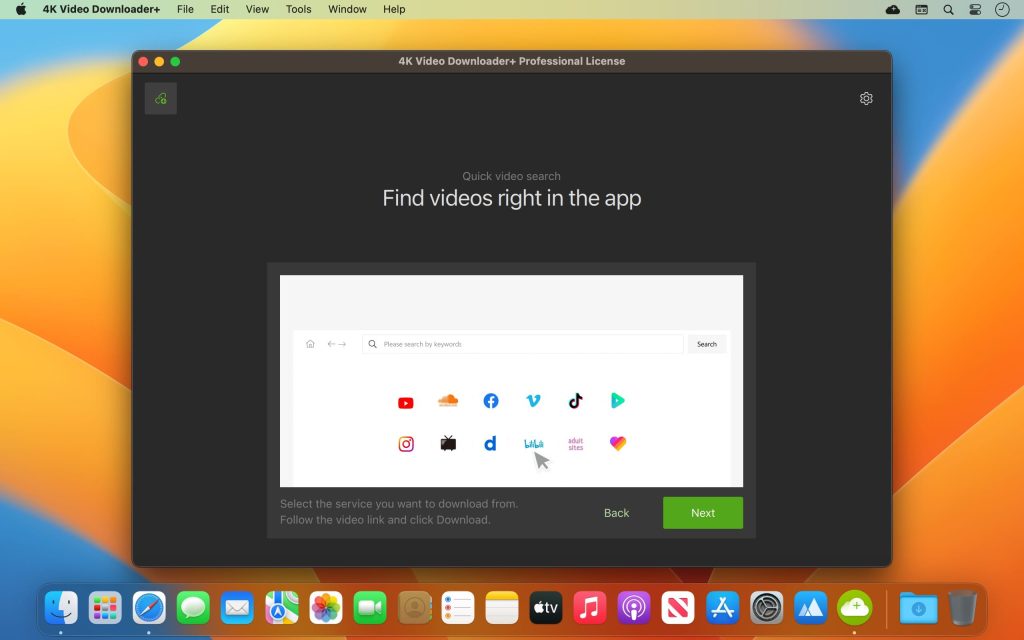Select the Facebook service icon
This screenshot has width=1024, height=640.
tap(490, 400)
